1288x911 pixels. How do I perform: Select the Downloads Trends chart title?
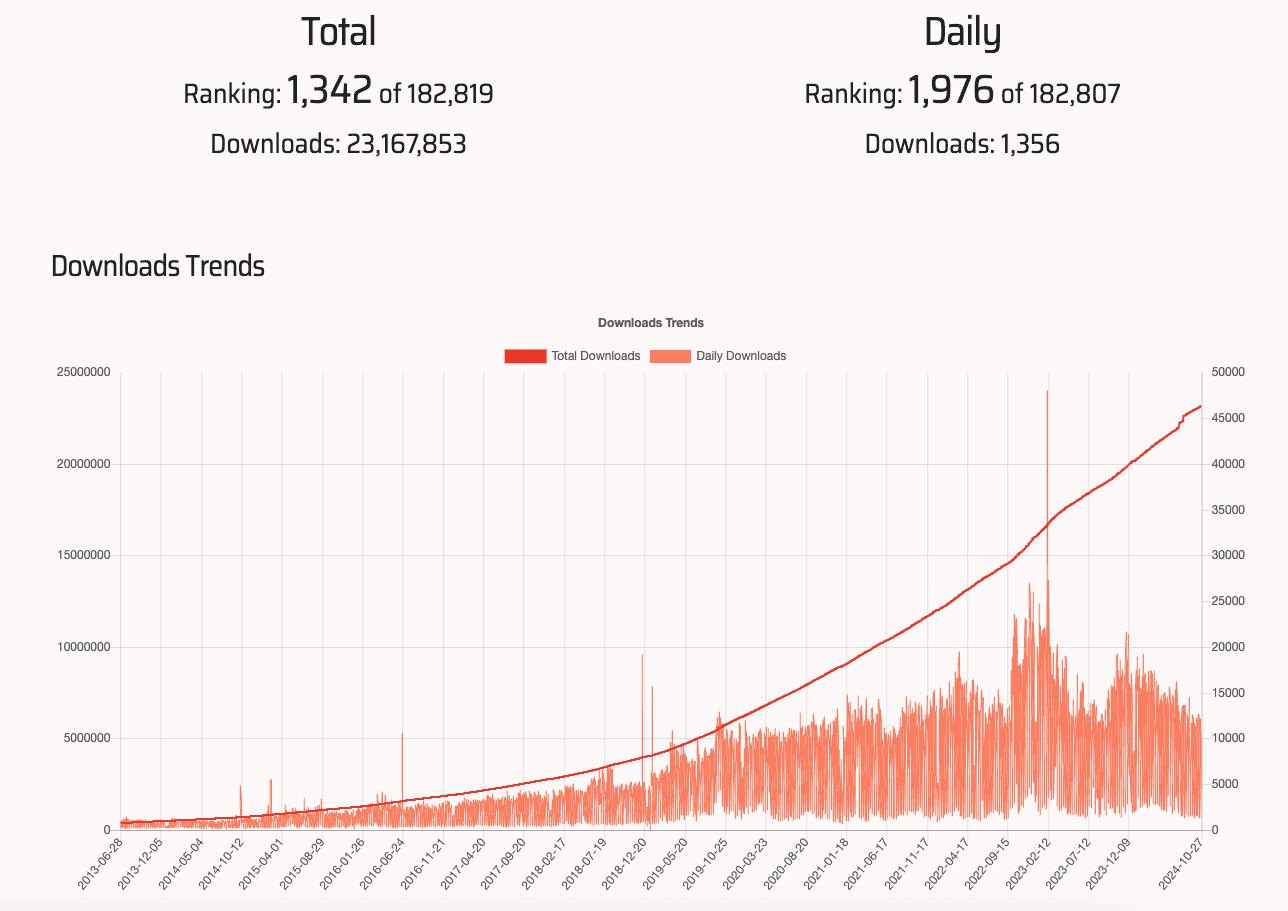tap(651, 322)
